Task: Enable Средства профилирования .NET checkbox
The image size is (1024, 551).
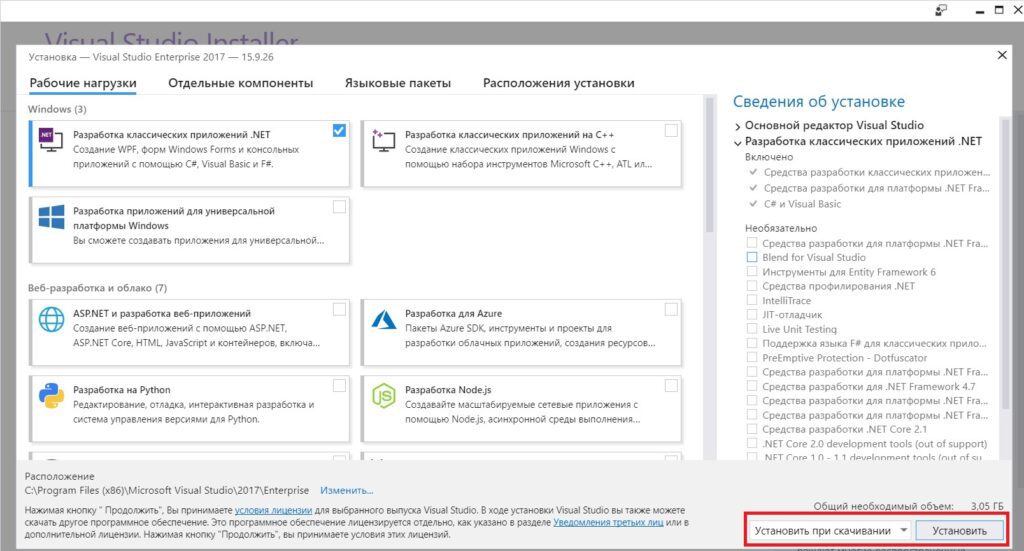Action: click(752, 286)
